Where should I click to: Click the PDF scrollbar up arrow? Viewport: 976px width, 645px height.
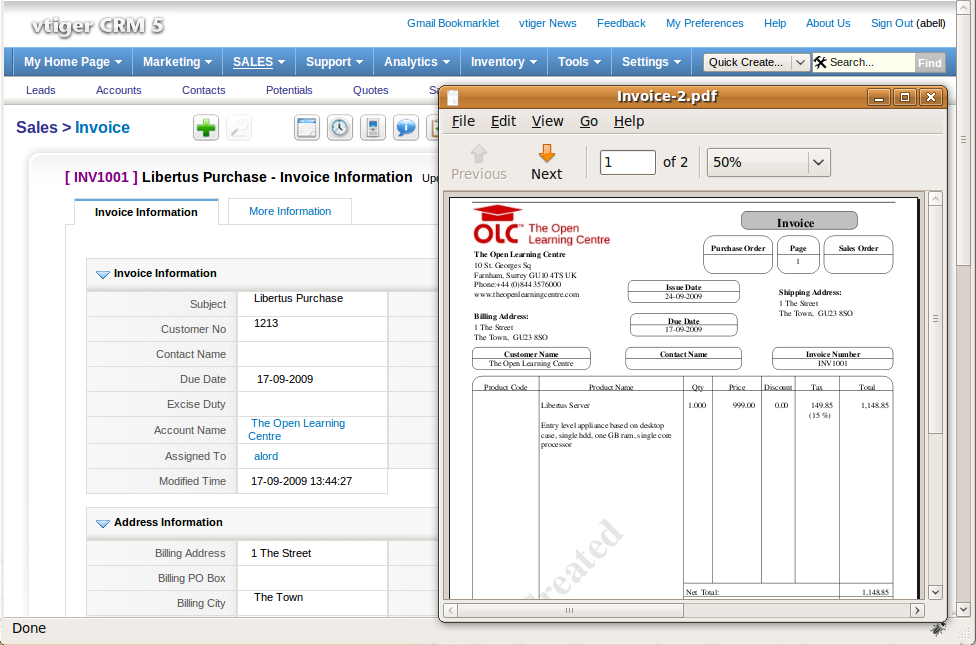click(x=935, y=199)
